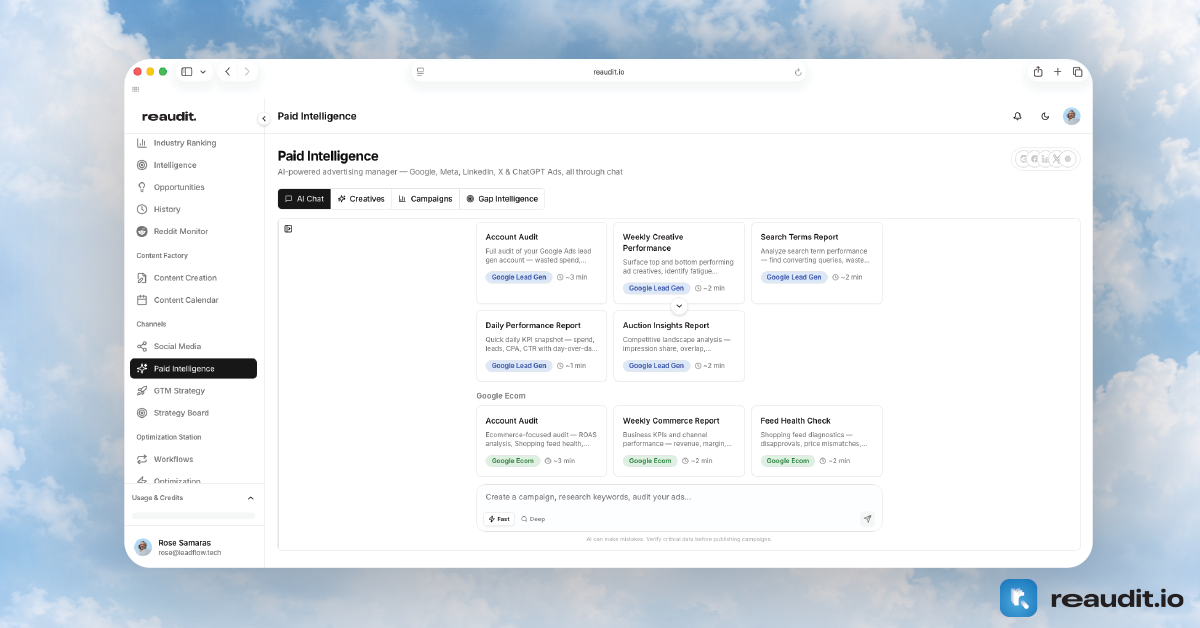Image resolution: width=1200 pixels, height=628 pixels.
Task: Click the browser forward arrow
Action: point(247,72)
